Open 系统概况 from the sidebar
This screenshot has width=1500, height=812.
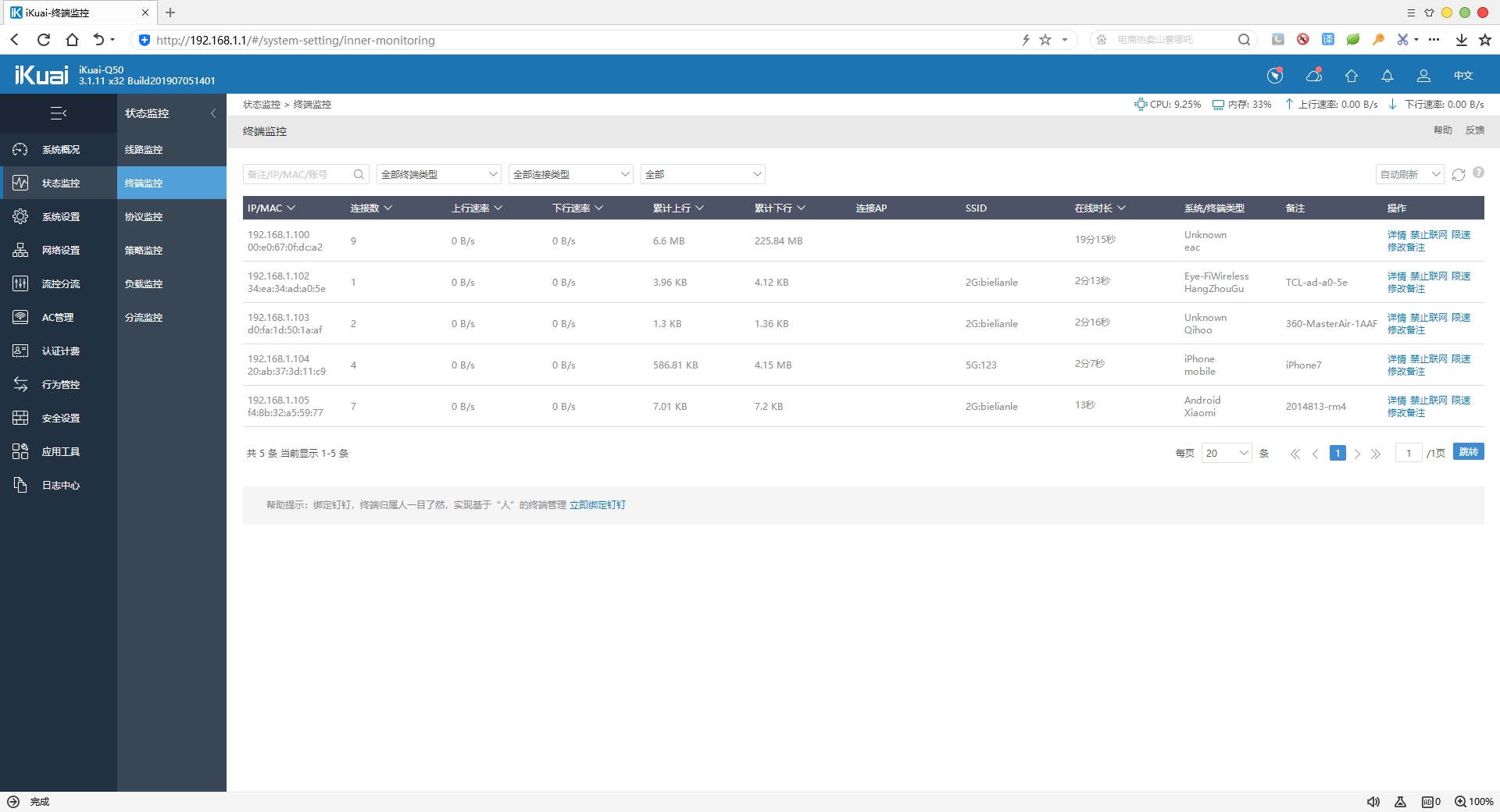59,149
